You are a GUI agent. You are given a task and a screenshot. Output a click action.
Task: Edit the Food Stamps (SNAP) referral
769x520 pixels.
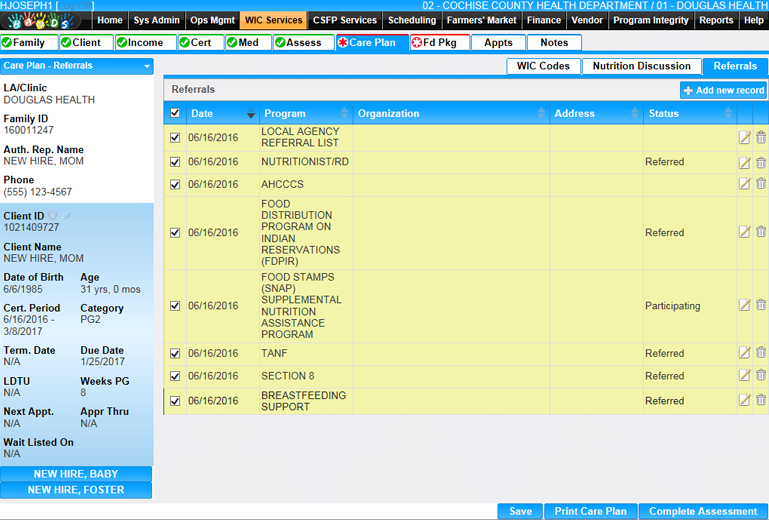[x=744, y=306]
